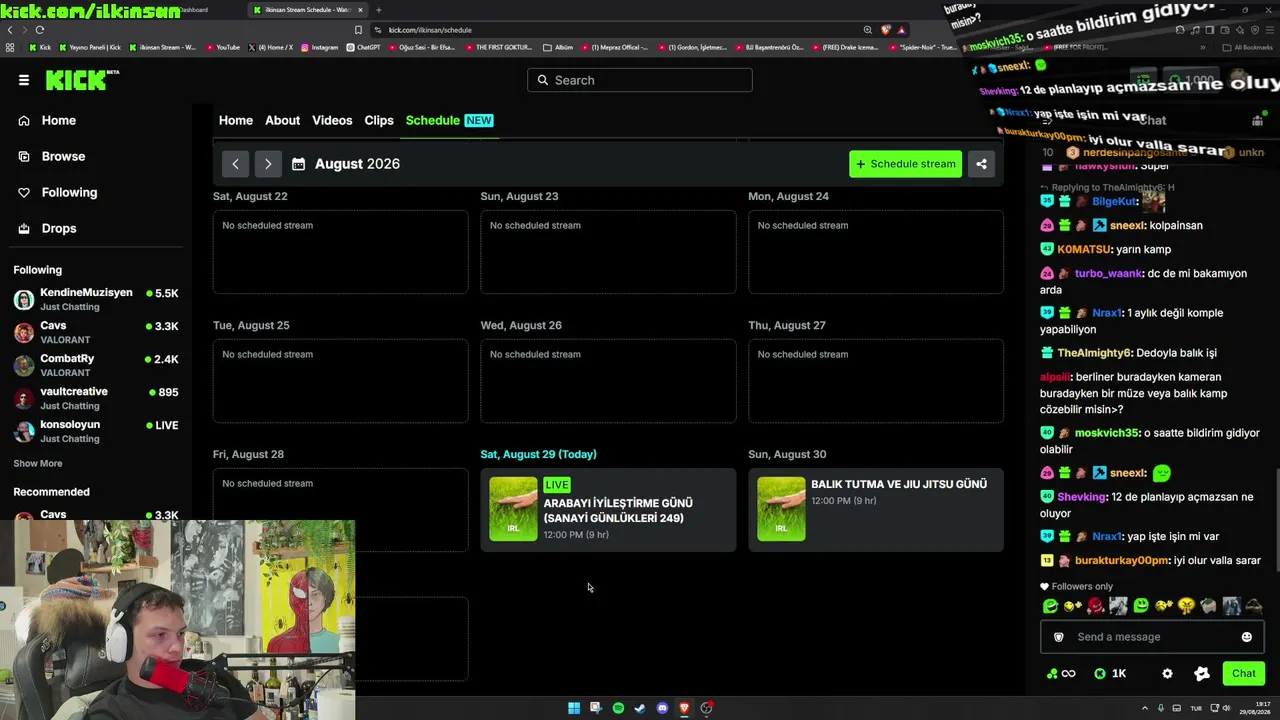Click the calendar icon beside August 2026
1280x720 pixels.
pos(298,164)
